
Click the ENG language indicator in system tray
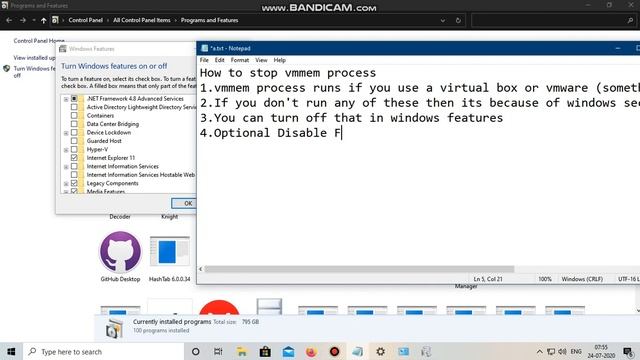576,351
